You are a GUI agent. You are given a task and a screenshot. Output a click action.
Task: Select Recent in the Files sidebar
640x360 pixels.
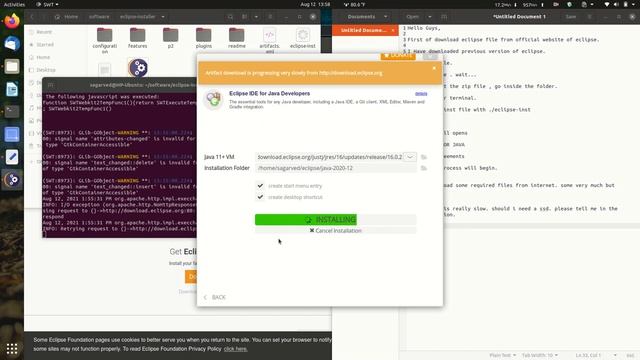point(44,32)
